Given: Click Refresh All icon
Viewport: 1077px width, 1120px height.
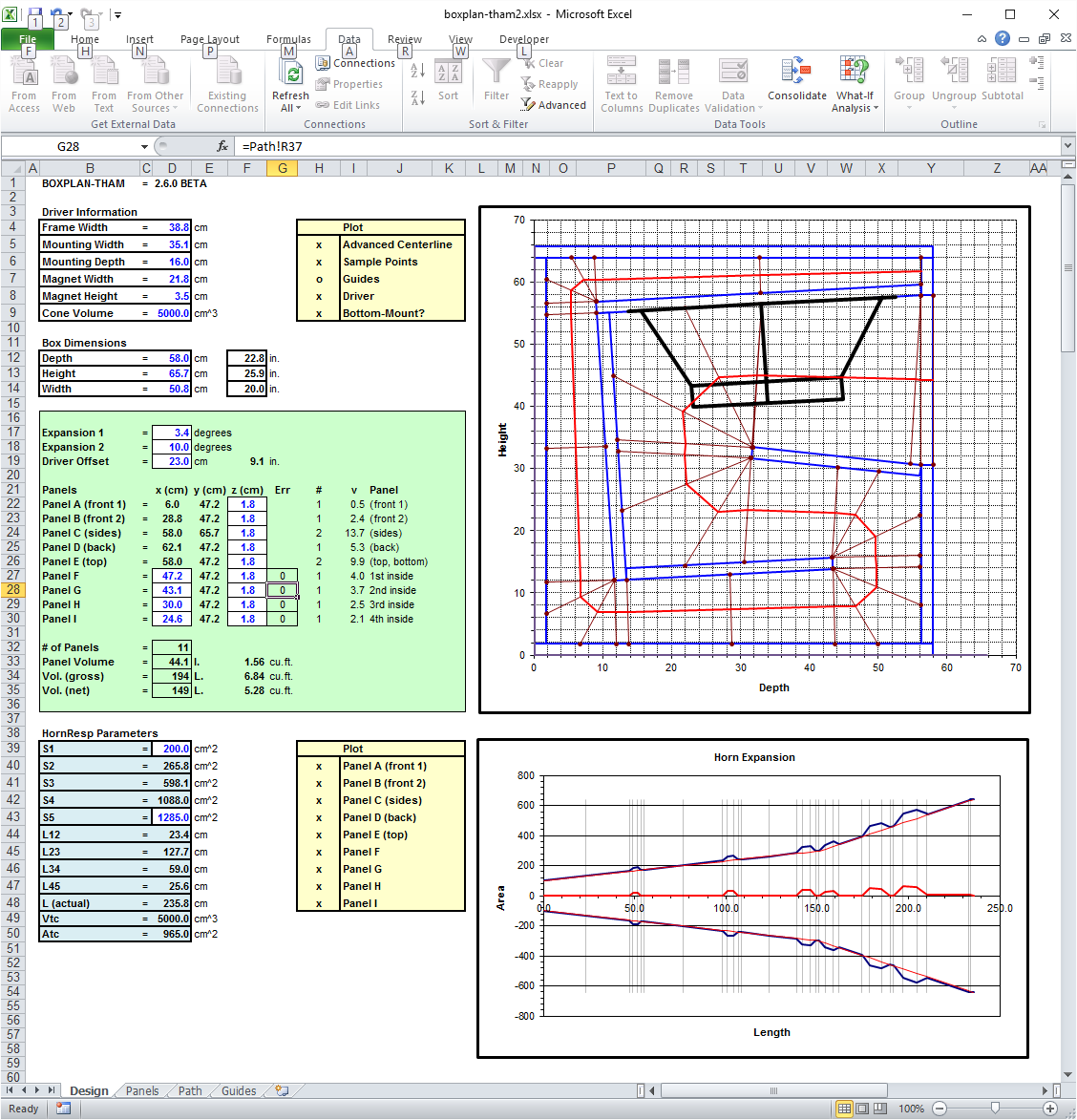Looking at the screenshot, I should click(291, 74).
